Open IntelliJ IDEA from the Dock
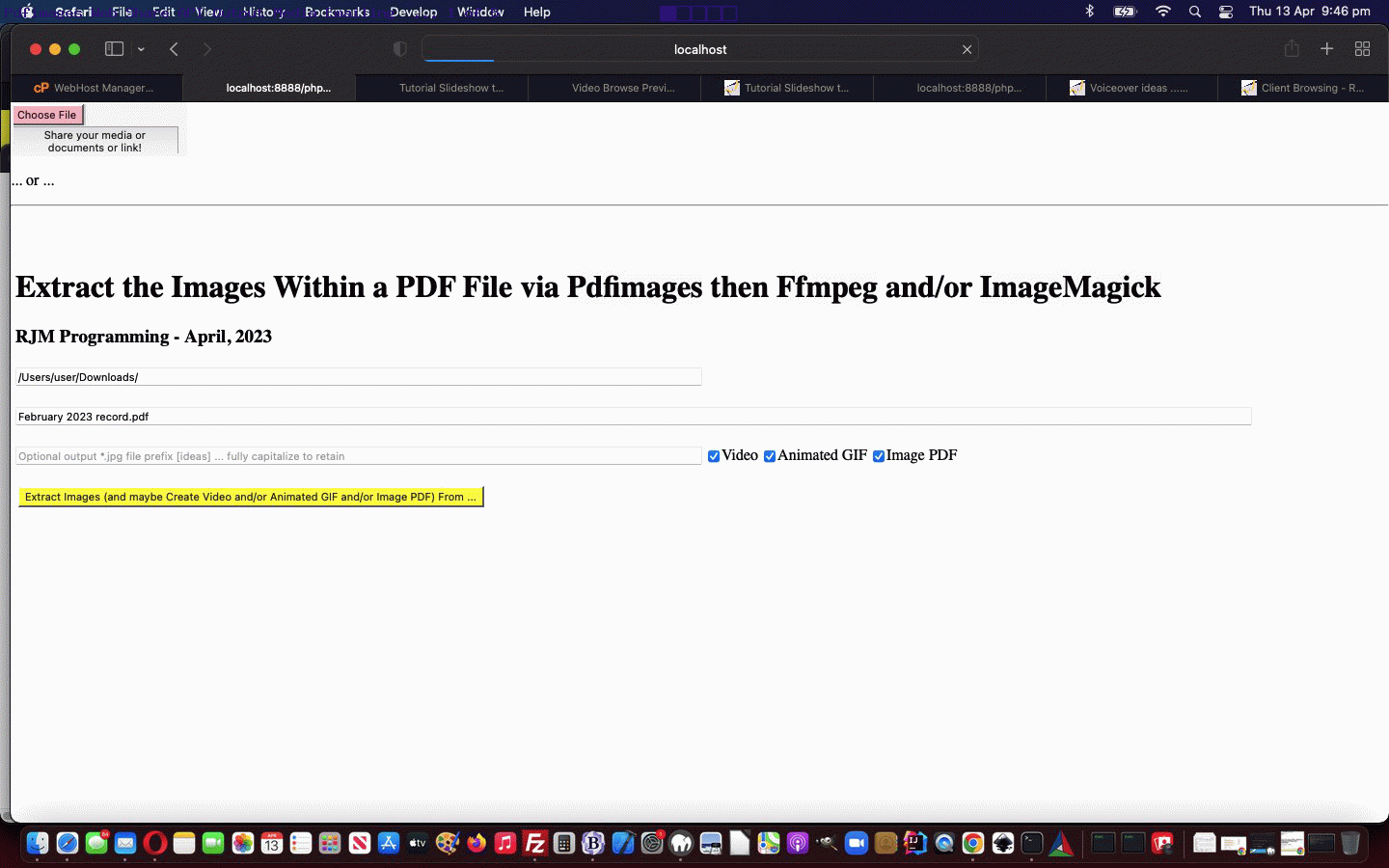 click(x=915, y=843)
